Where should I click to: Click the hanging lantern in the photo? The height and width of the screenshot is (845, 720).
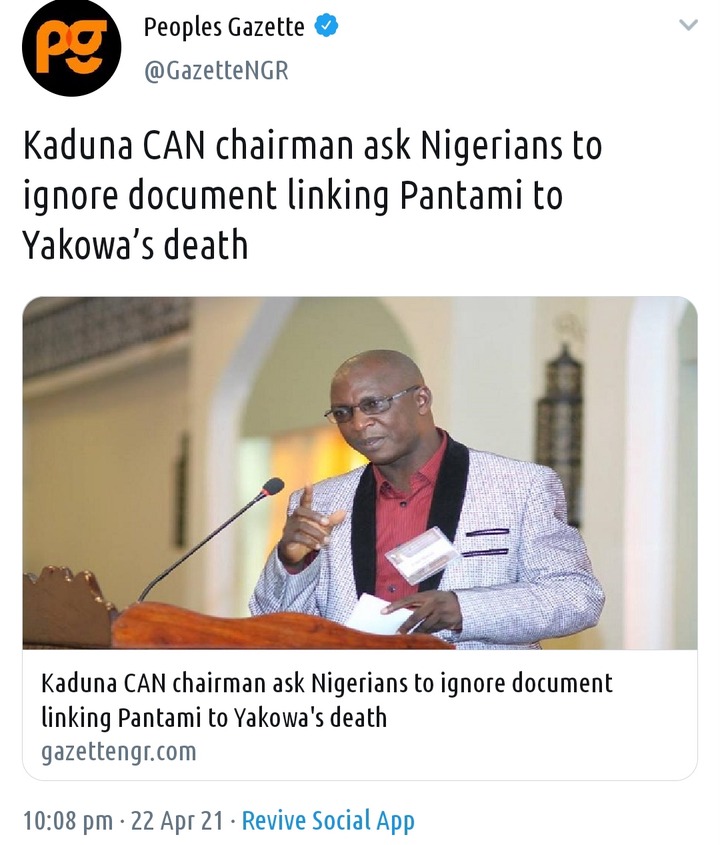pyautogui.click(x=561, y=431)
